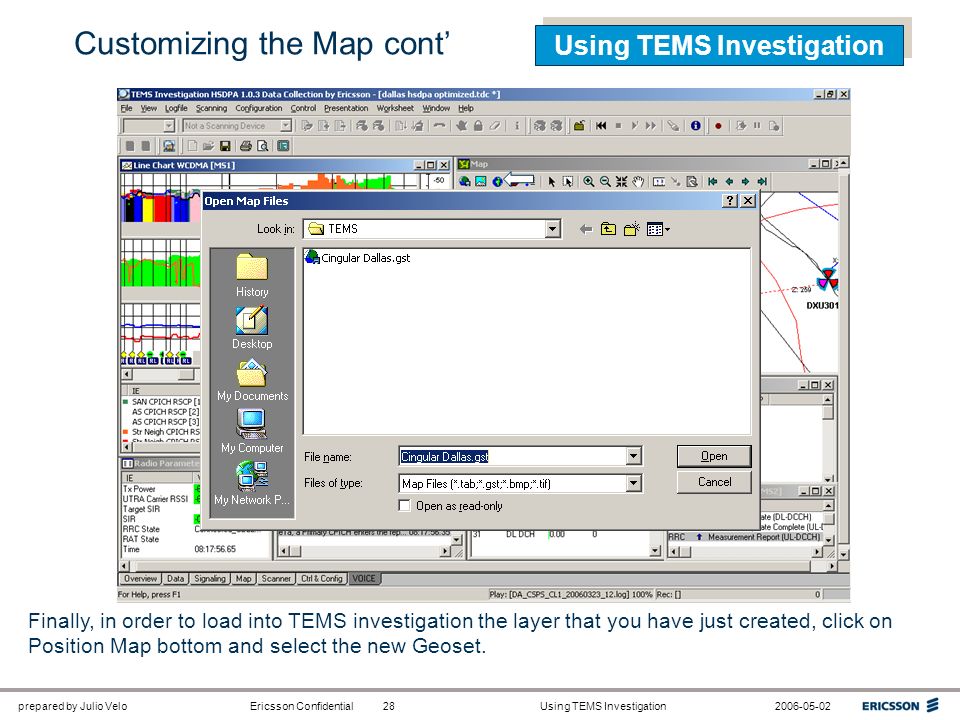Image resolution: width=960 pixels, height=720 pixels.
Task: Click SAN CPICH RSCP [1] legend row
Action: pyautogui.click(x=161, y=402)
